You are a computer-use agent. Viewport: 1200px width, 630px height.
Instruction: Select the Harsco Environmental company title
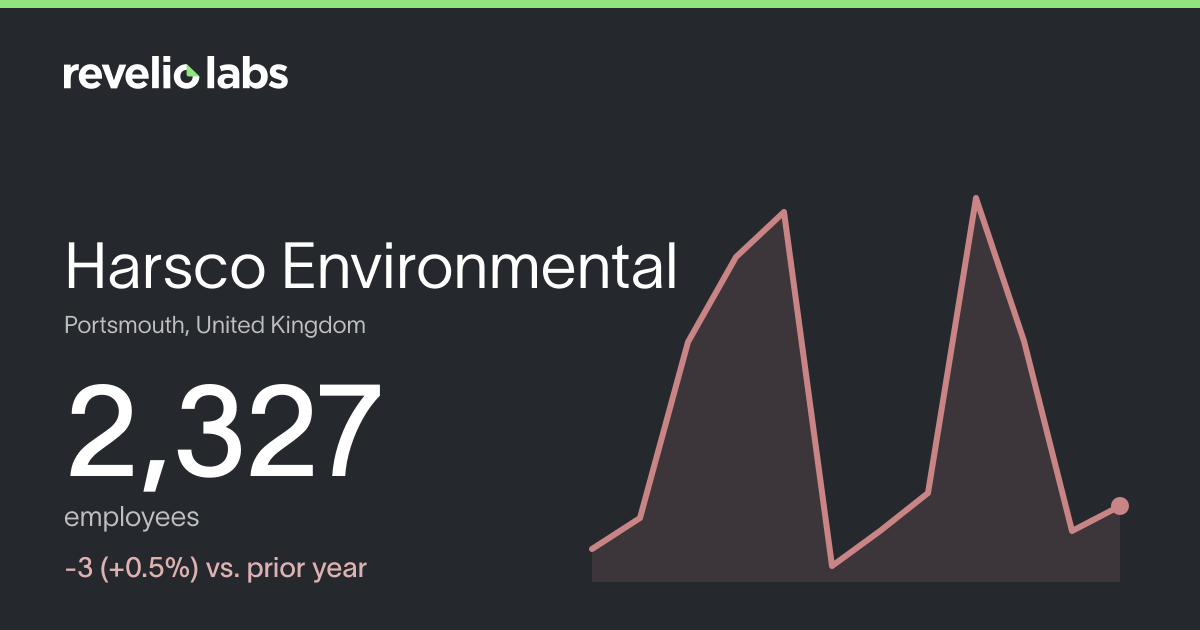point(371,266)
